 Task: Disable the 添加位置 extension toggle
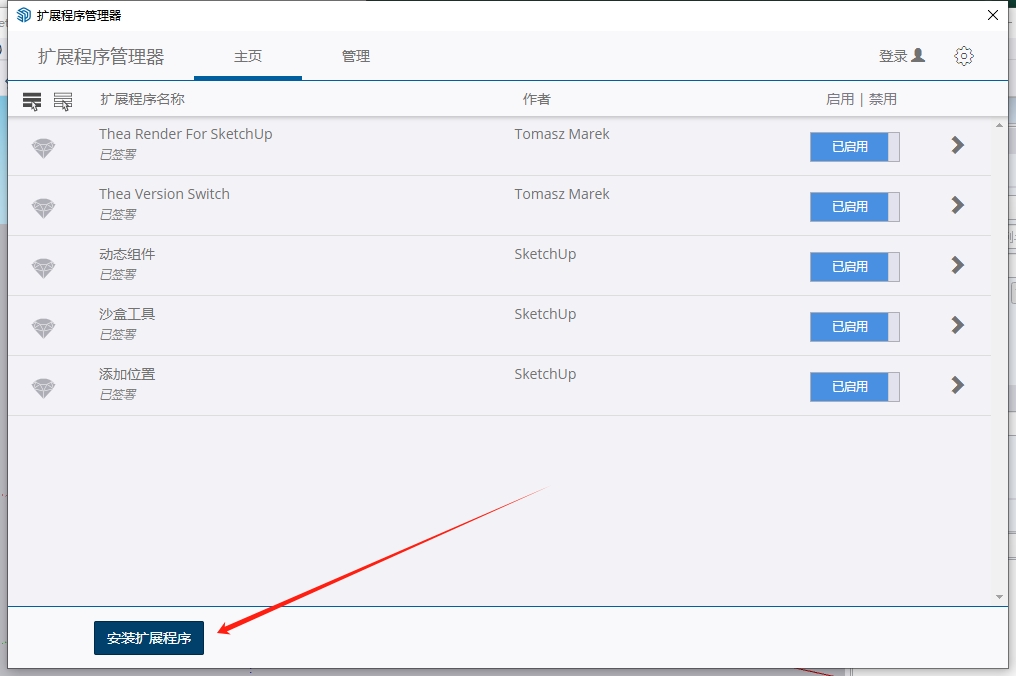(855, 387)
